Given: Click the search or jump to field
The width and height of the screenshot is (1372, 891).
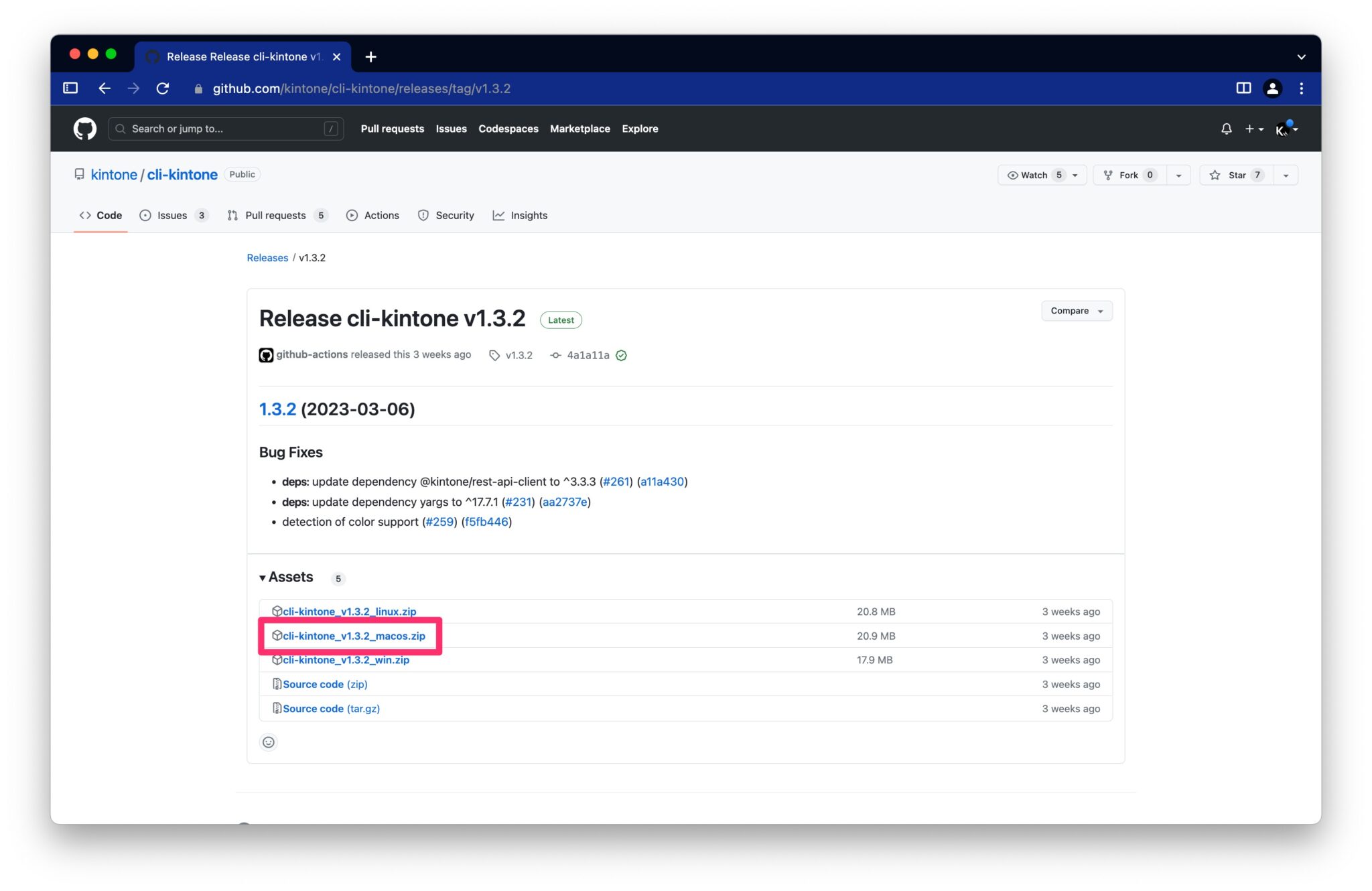Looking at the screenshot, I should pos(226,129).
